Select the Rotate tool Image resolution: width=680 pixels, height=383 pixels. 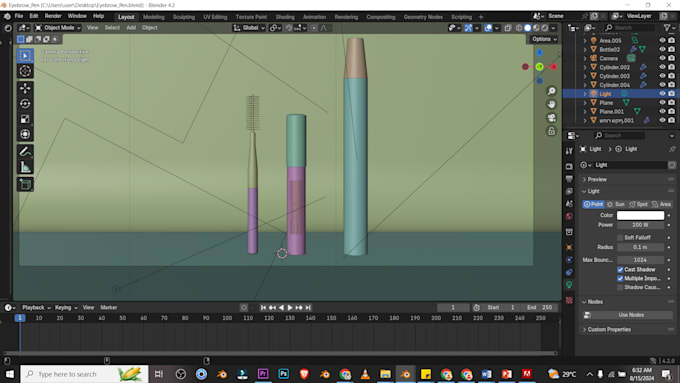(x=25, y=104)
